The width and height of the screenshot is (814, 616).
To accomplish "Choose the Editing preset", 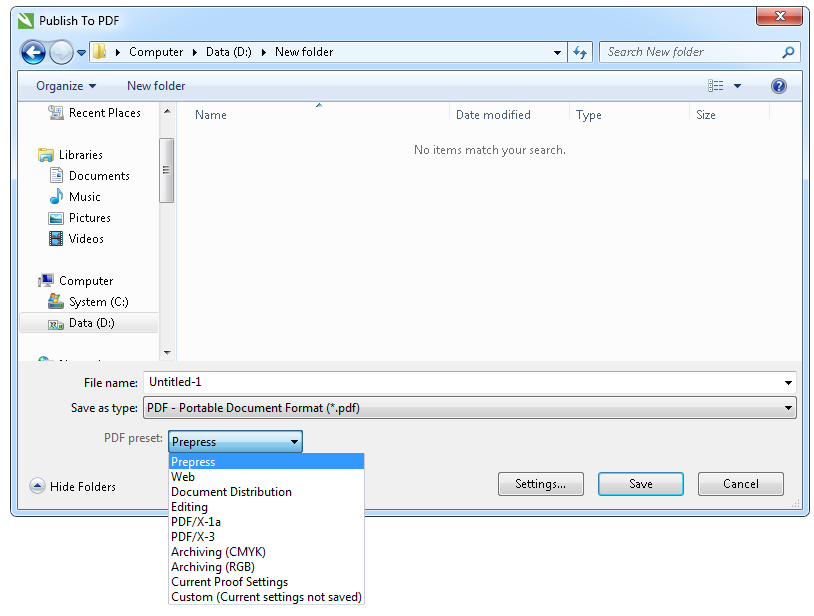I will 266,507.
